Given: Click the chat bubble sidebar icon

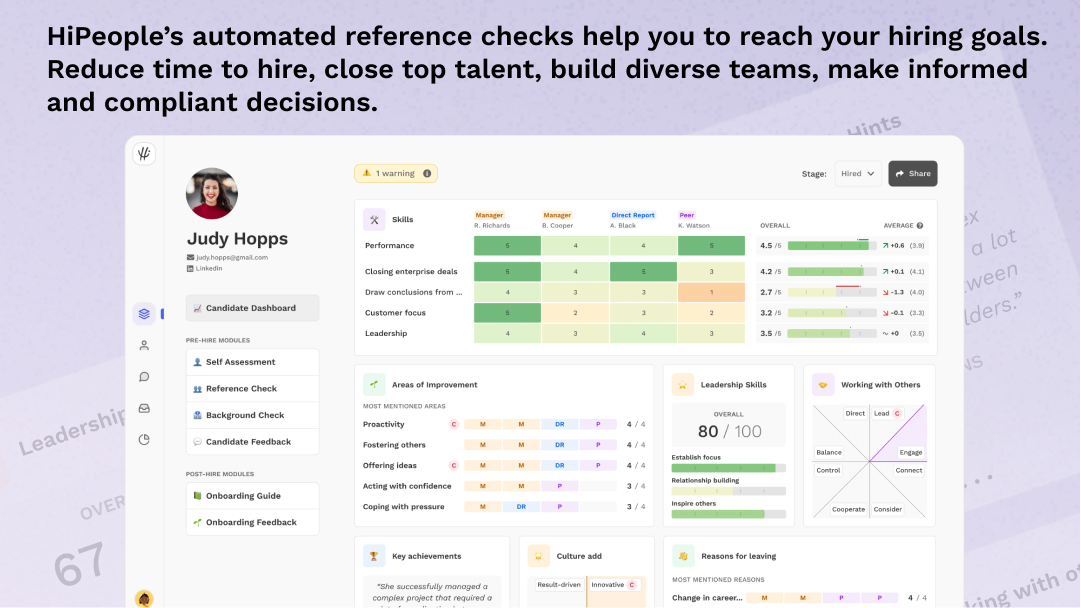Looking at the screenshot, I should coord(144,377).
